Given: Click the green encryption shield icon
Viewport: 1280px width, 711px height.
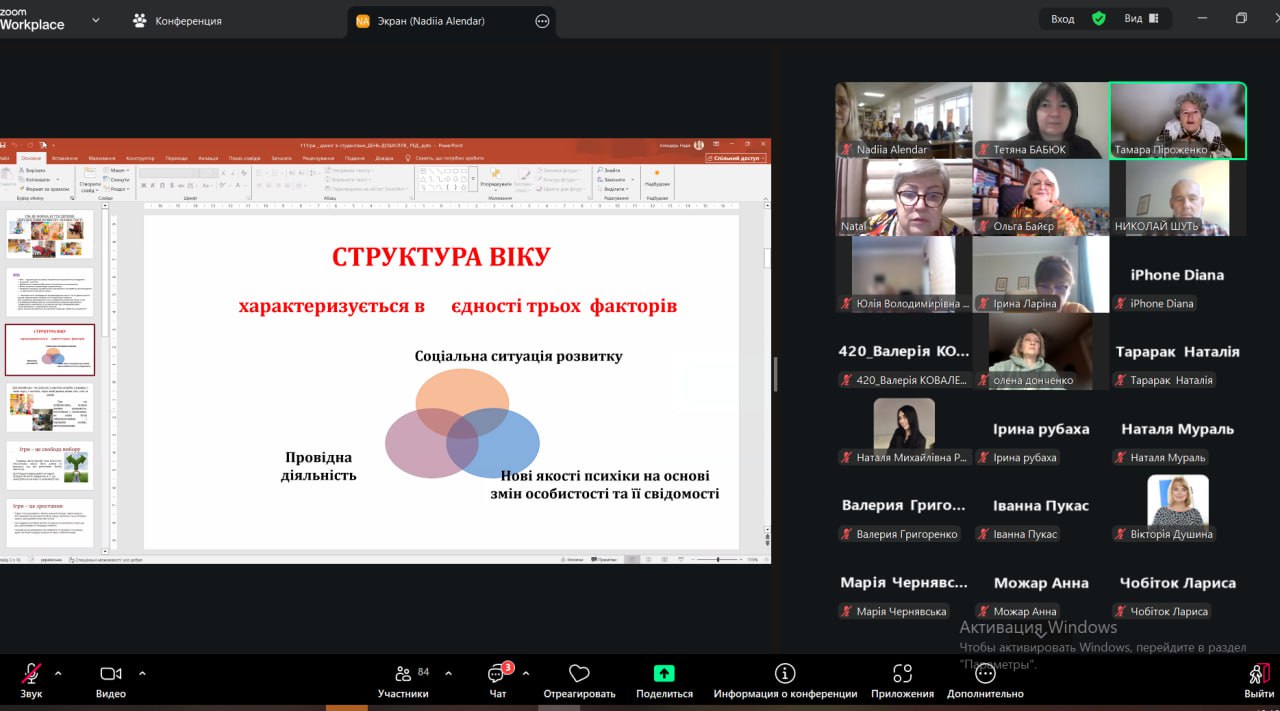Looking at the screenshot, I should pos(1099,19).
